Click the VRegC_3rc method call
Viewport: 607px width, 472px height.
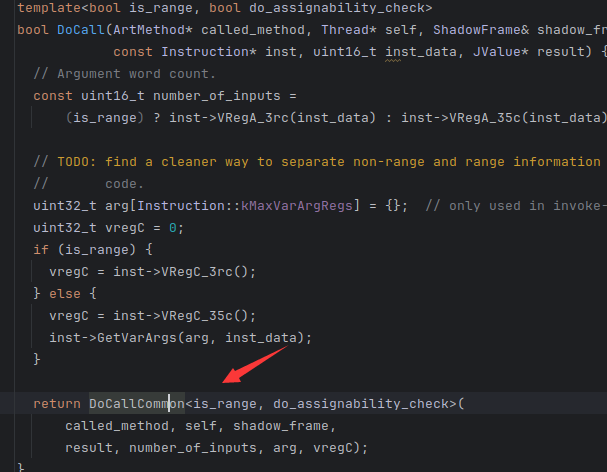[x=202, y=271]
